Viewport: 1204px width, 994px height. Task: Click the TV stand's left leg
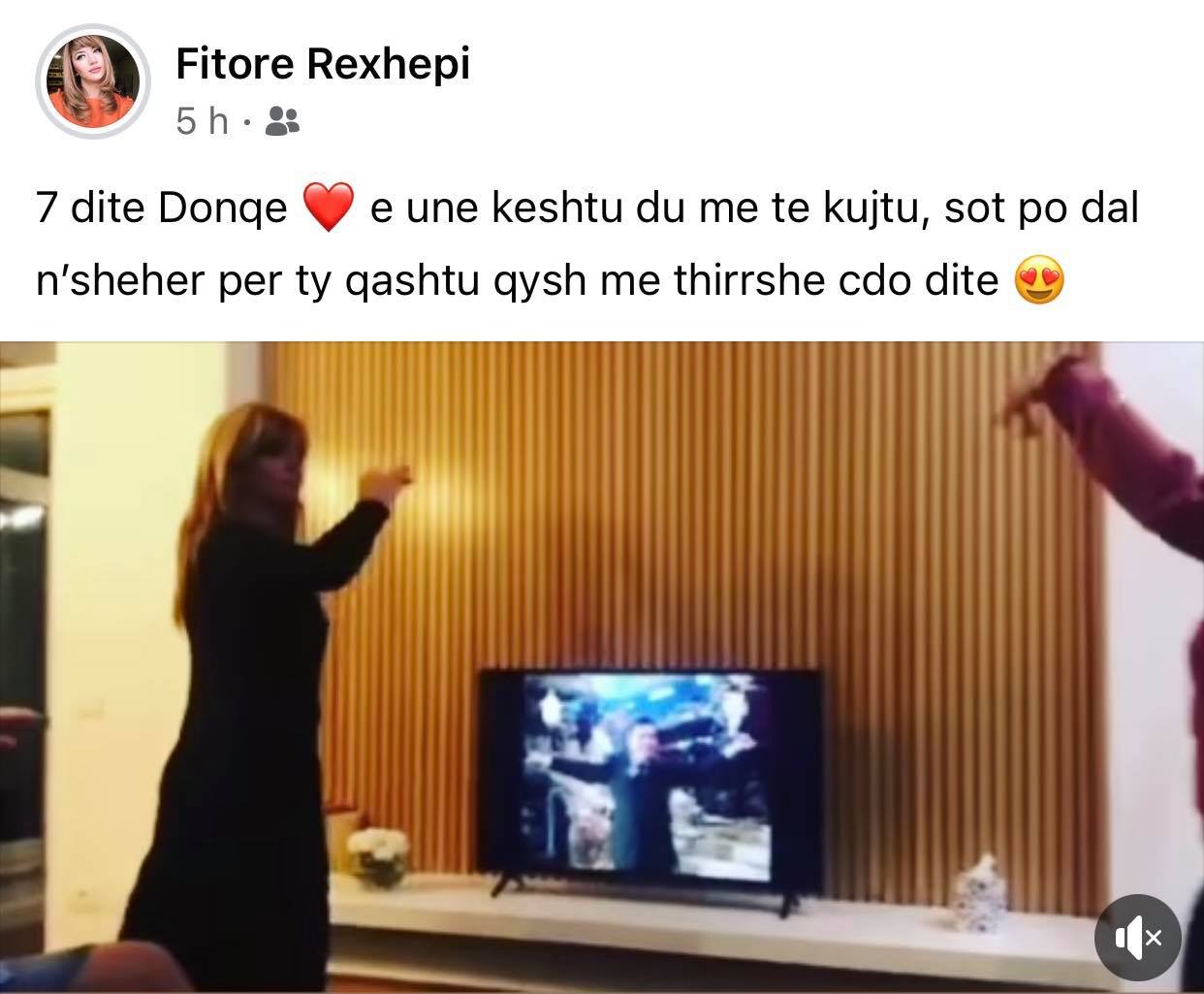pos(506,882)
